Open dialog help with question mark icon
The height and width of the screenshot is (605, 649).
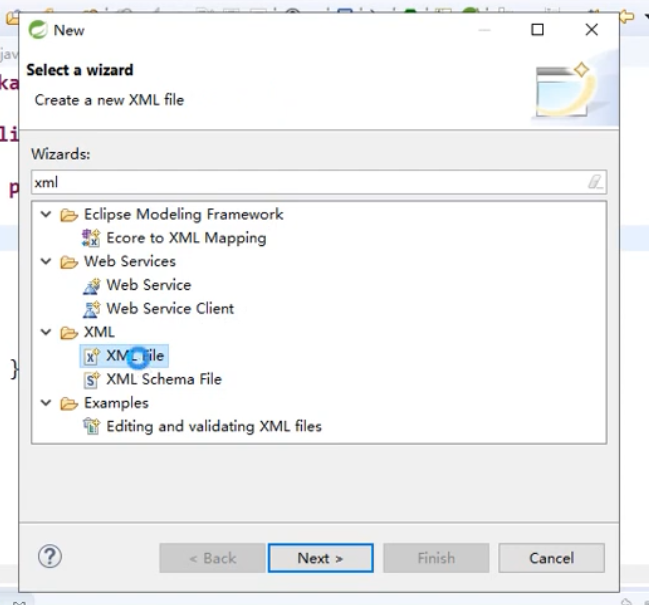coord(50,557)
